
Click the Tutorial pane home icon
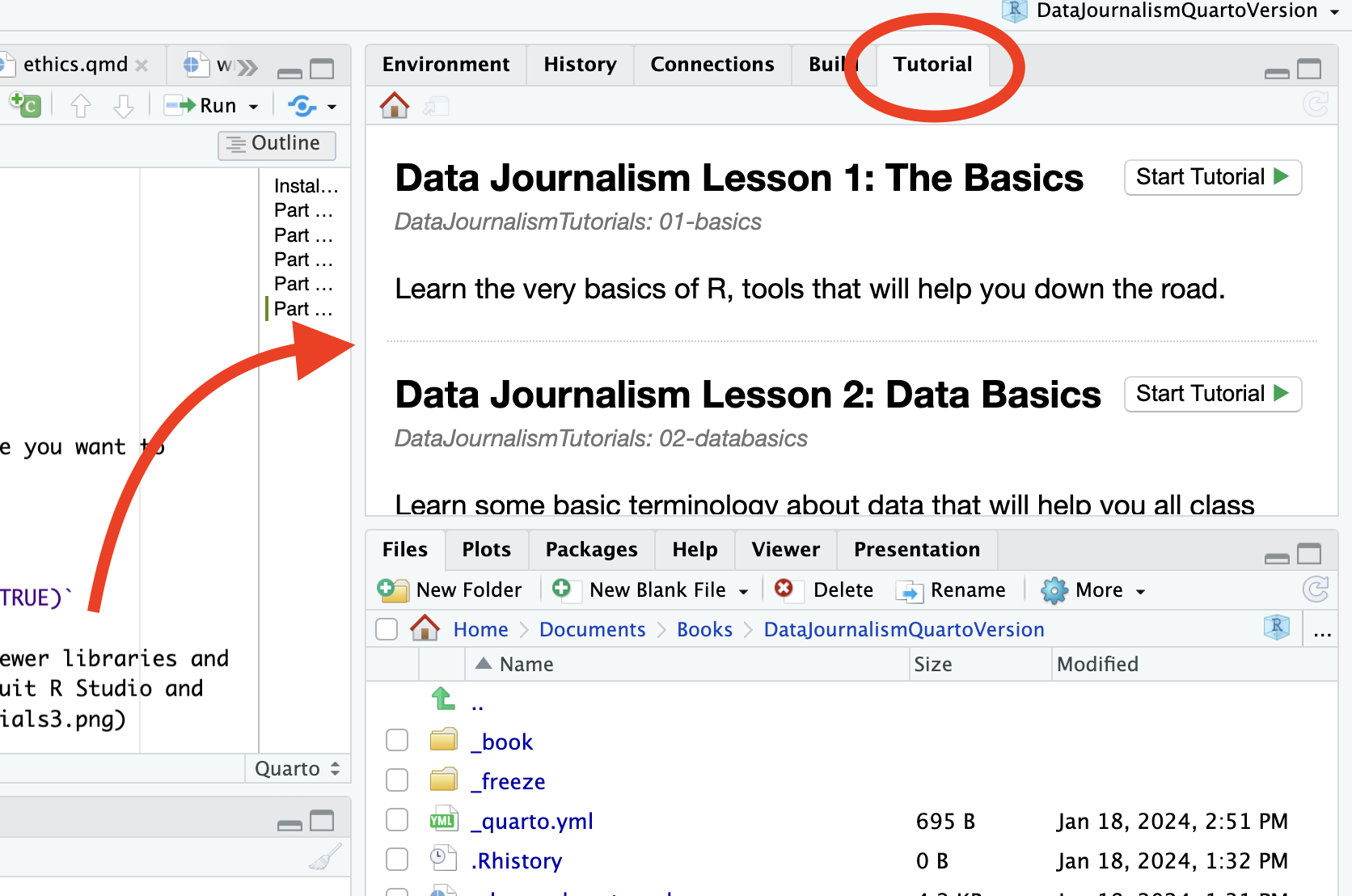(395, 105)
